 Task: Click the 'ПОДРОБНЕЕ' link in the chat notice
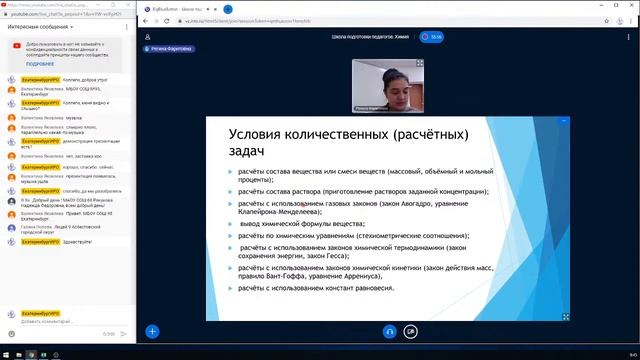40,64
